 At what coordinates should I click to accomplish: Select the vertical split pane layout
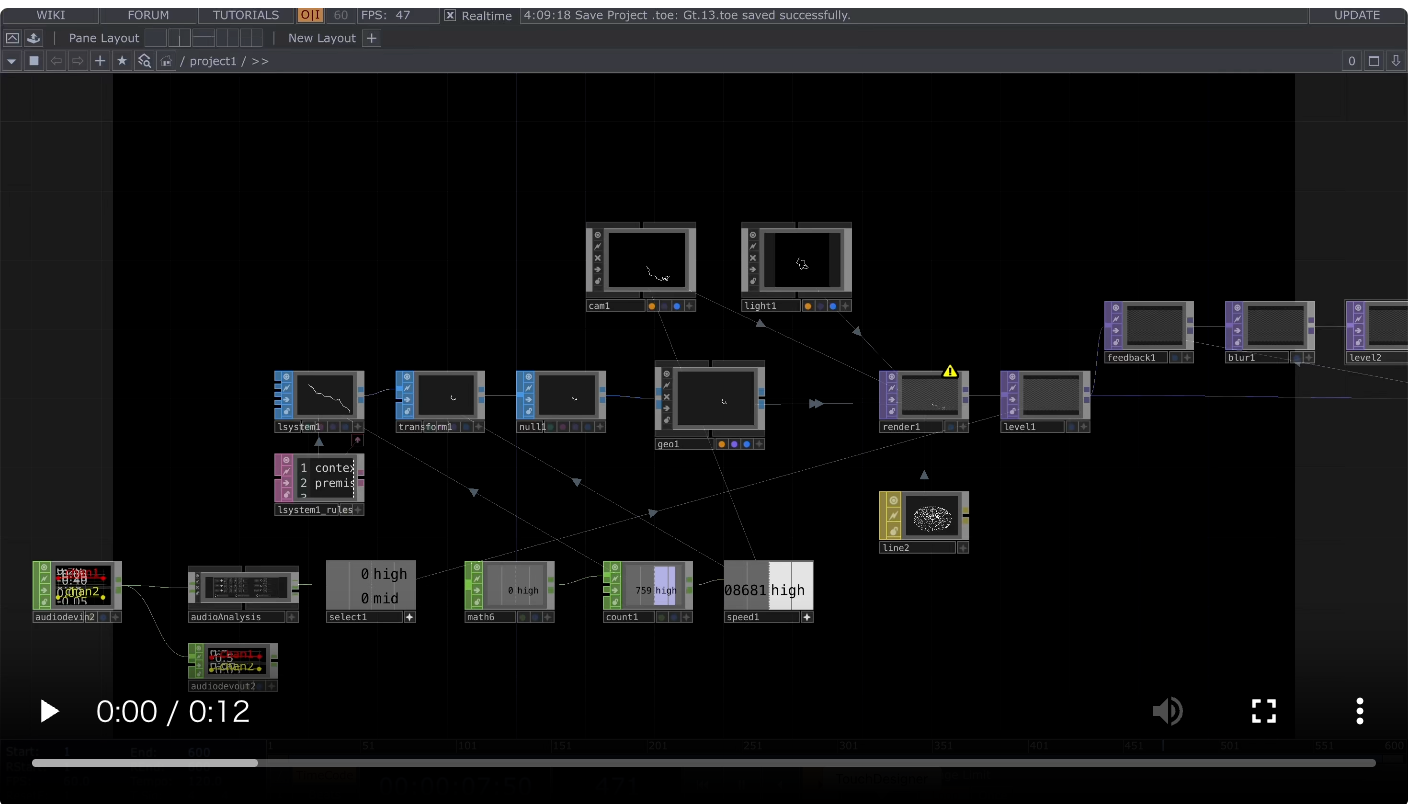pos(179,38)
